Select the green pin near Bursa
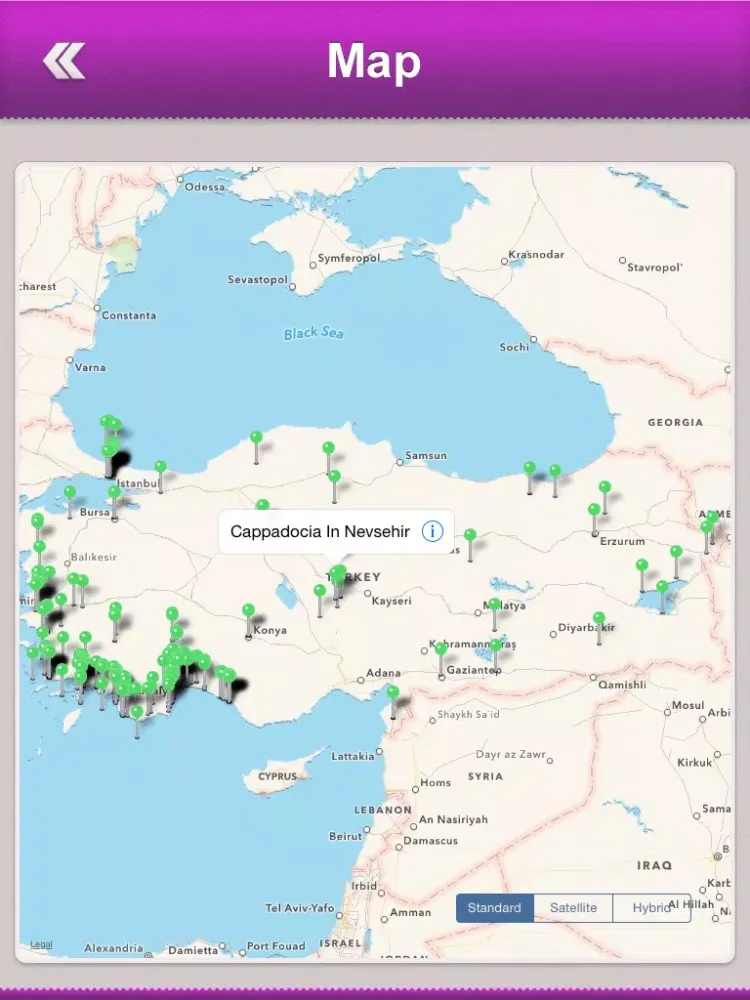Viewport: 750px width, 1000px height. tap(114, 492)
